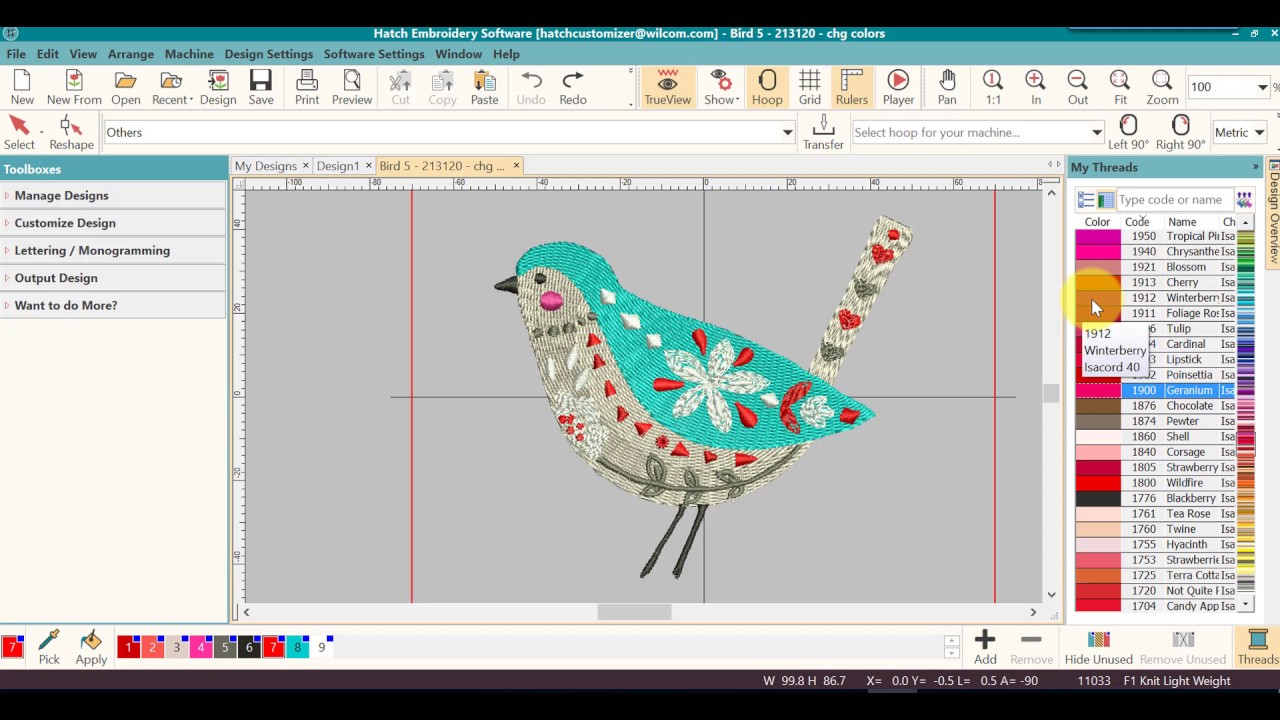
Task: Click the Pick color eyedropper tool
Action: tap(49, 647)
